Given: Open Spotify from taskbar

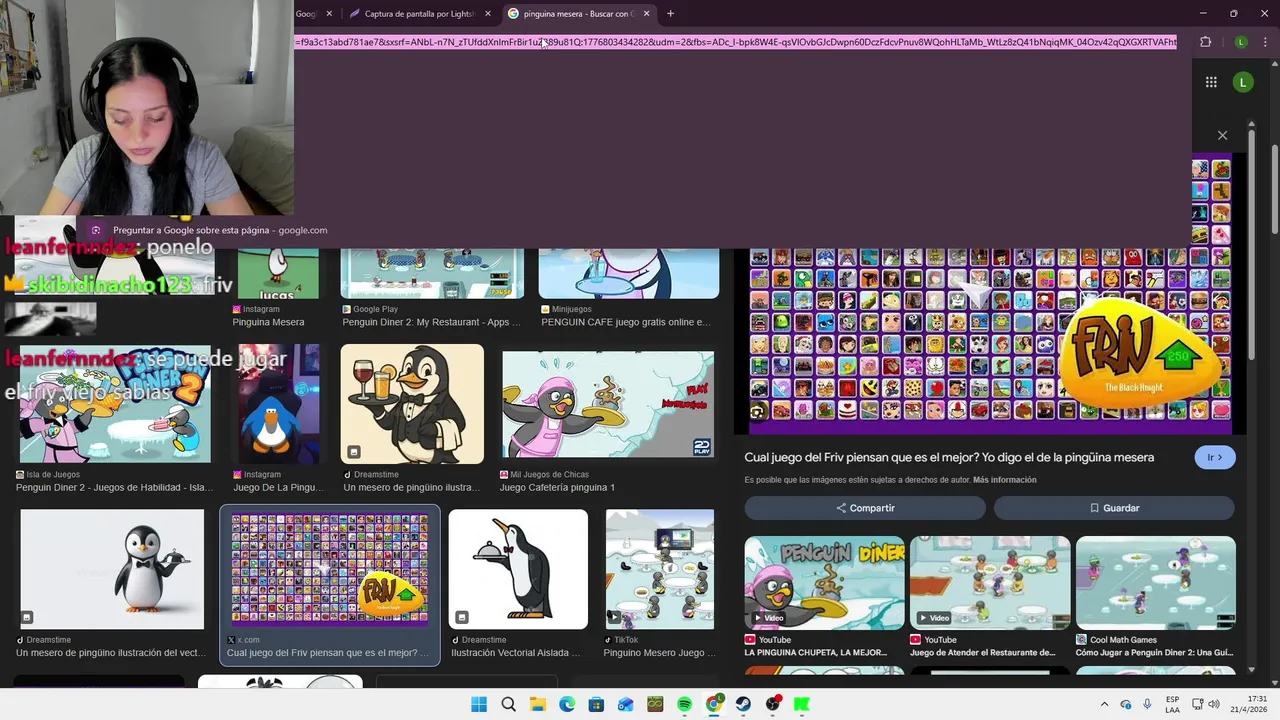Looking at the screenshot, I should click(685, 704).
